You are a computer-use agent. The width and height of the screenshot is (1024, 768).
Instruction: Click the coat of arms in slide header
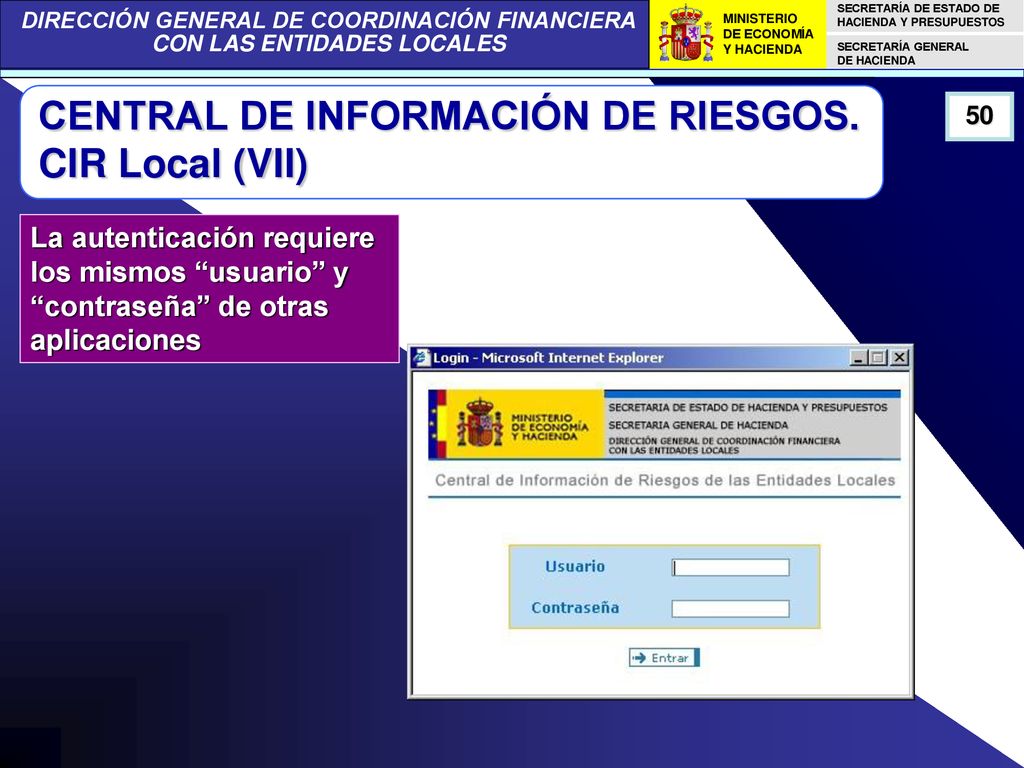[685, 34]
